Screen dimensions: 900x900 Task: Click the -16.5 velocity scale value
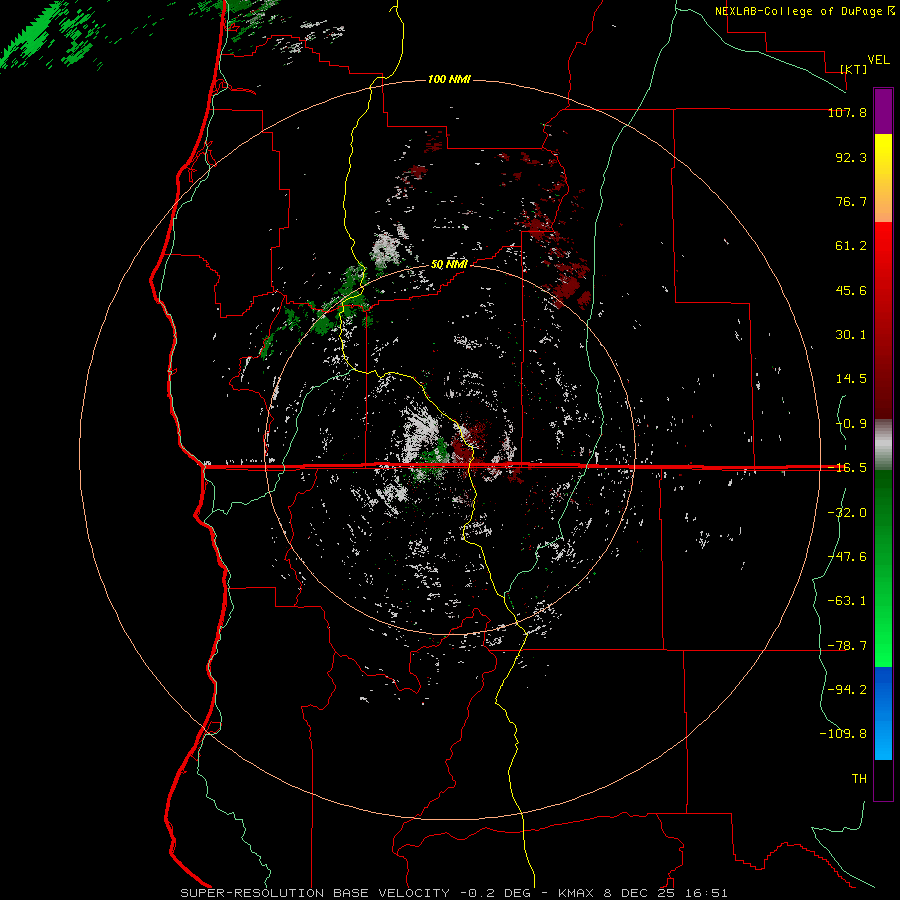[x=847, y=468]
